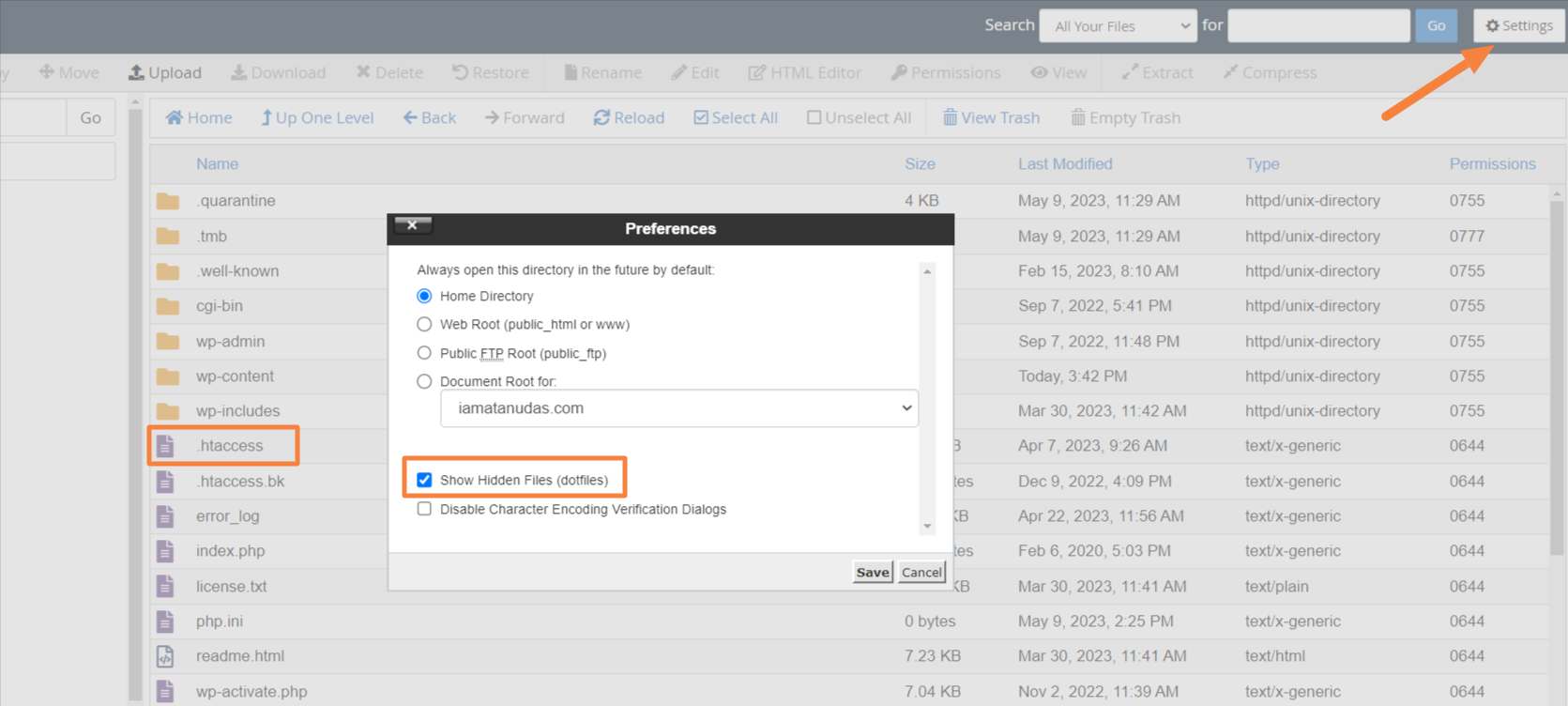The image size is (1568, 706).
Task: Click the Edit pencil toolbar item
Action: (x=695, y=72)
